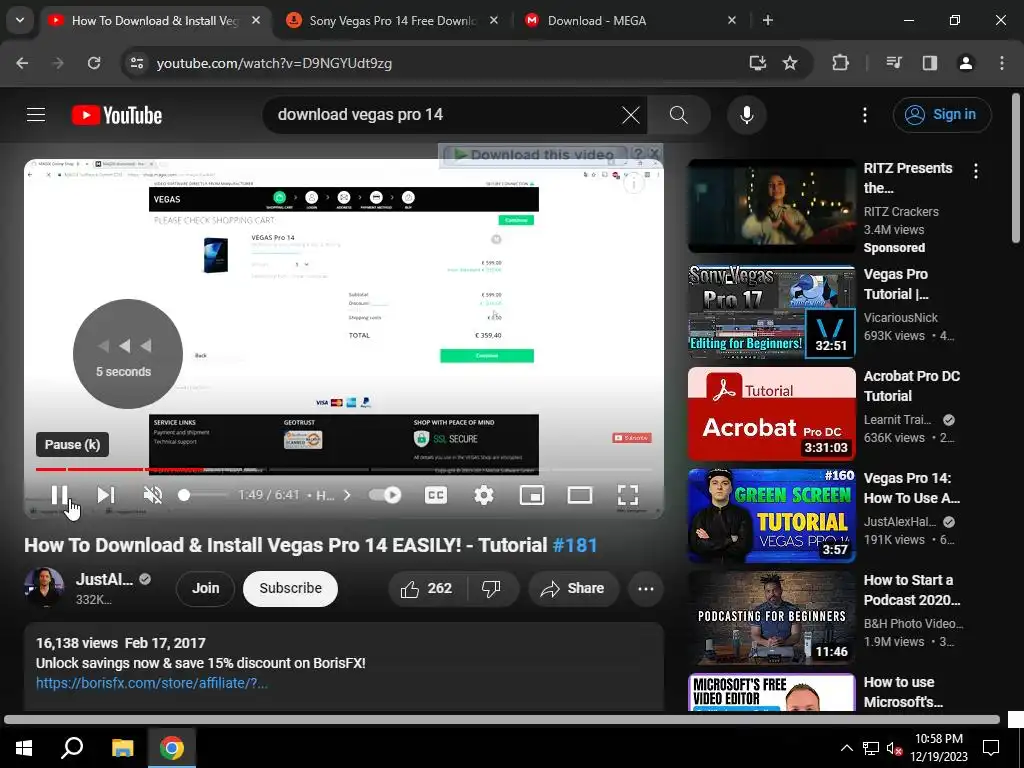The height and width of the screenshot is (768, 1024).
Task: Open Windows Start menu
Action: pos(24,748)
